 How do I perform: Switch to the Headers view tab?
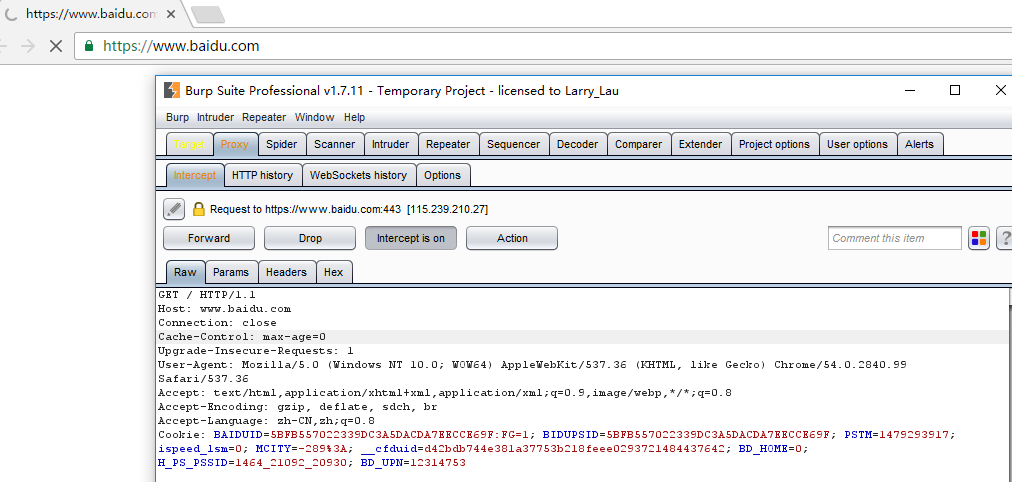287,272
